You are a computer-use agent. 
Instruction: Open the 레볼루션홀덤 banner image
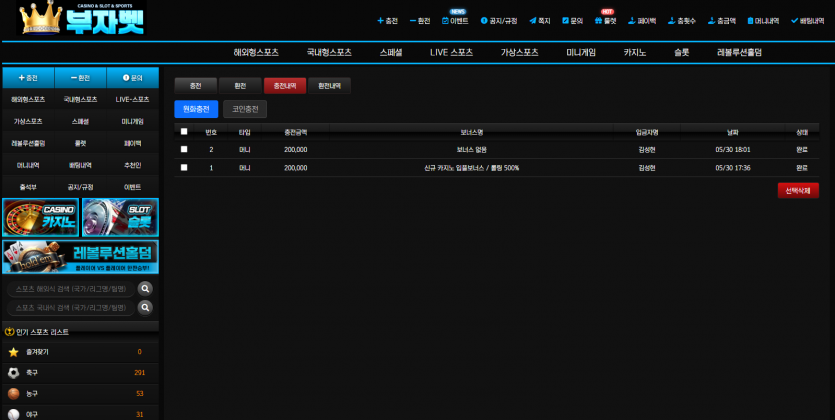pos(80,257)
